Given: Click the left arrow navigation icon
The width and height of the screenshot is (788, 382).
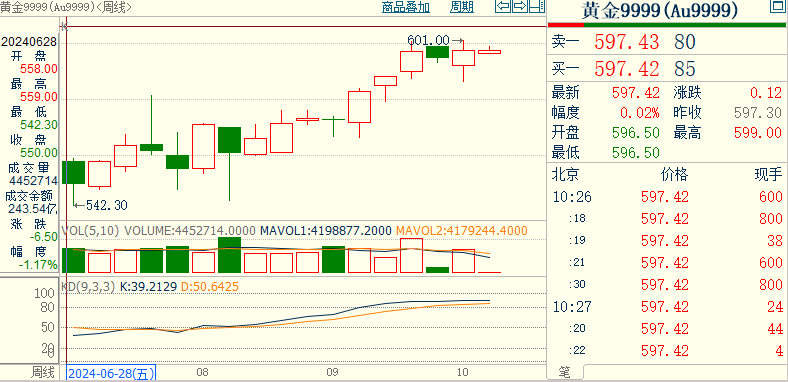Looking at the screenshot, I should click(x=503, y=7).
